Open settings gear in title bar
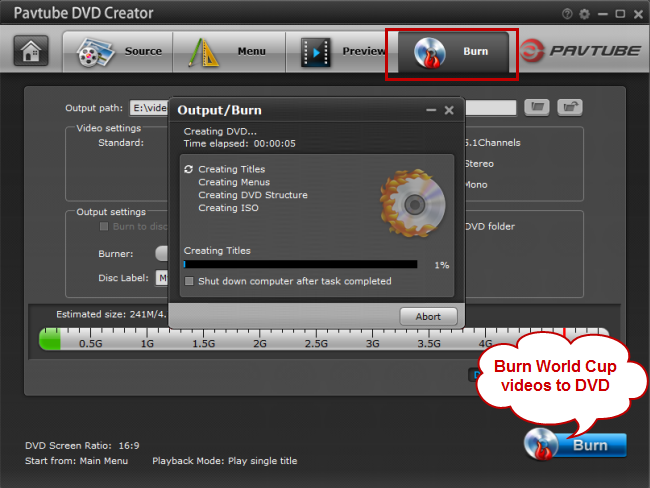 (x=585, y=14)
